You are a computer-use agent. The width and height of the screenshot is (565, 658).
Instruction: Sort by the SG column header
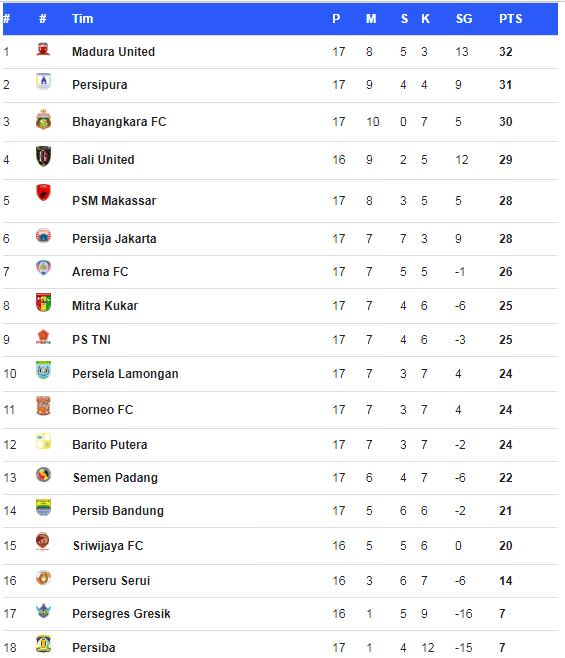click(464, 19)
